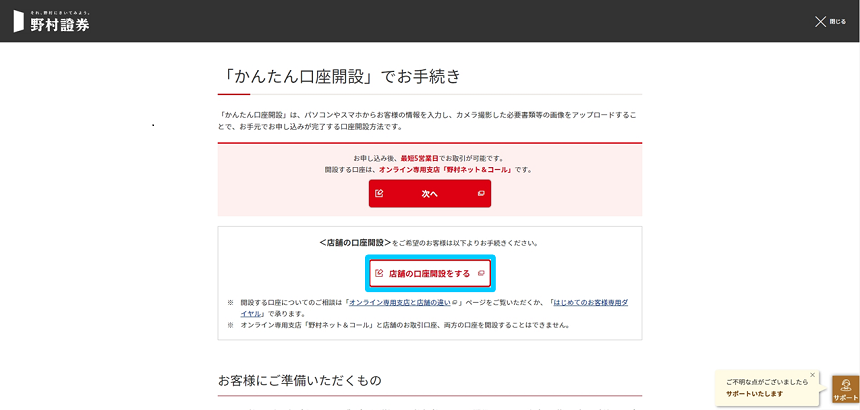The height and width of the screenshot is (410, 860).
Task: Click 店舗の口座開設をする button
Action: pos(430,273)
